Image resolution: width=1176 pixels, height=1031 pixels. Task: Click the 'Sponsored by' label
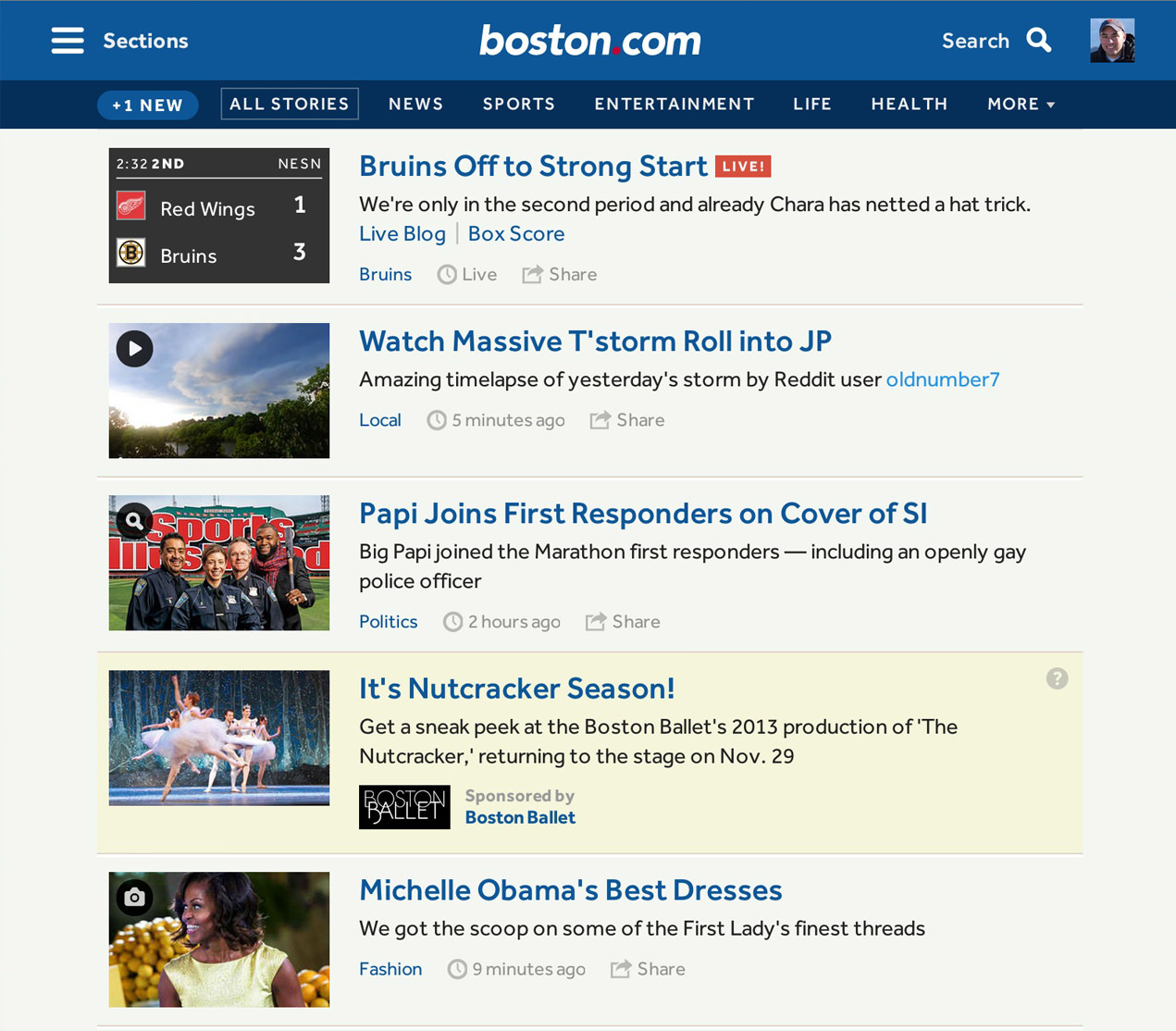click(x=520, y=796)
